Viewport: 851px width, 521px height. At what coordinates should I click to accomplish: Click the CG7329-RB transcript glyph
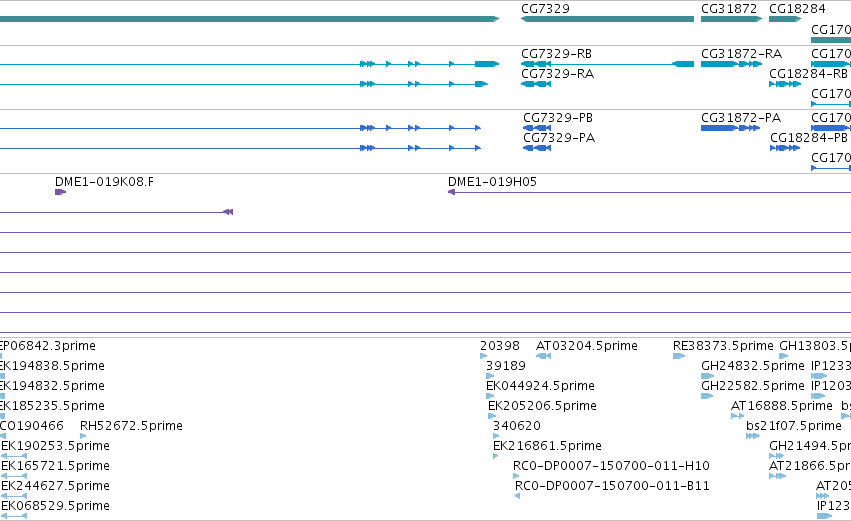pos(607,64)
